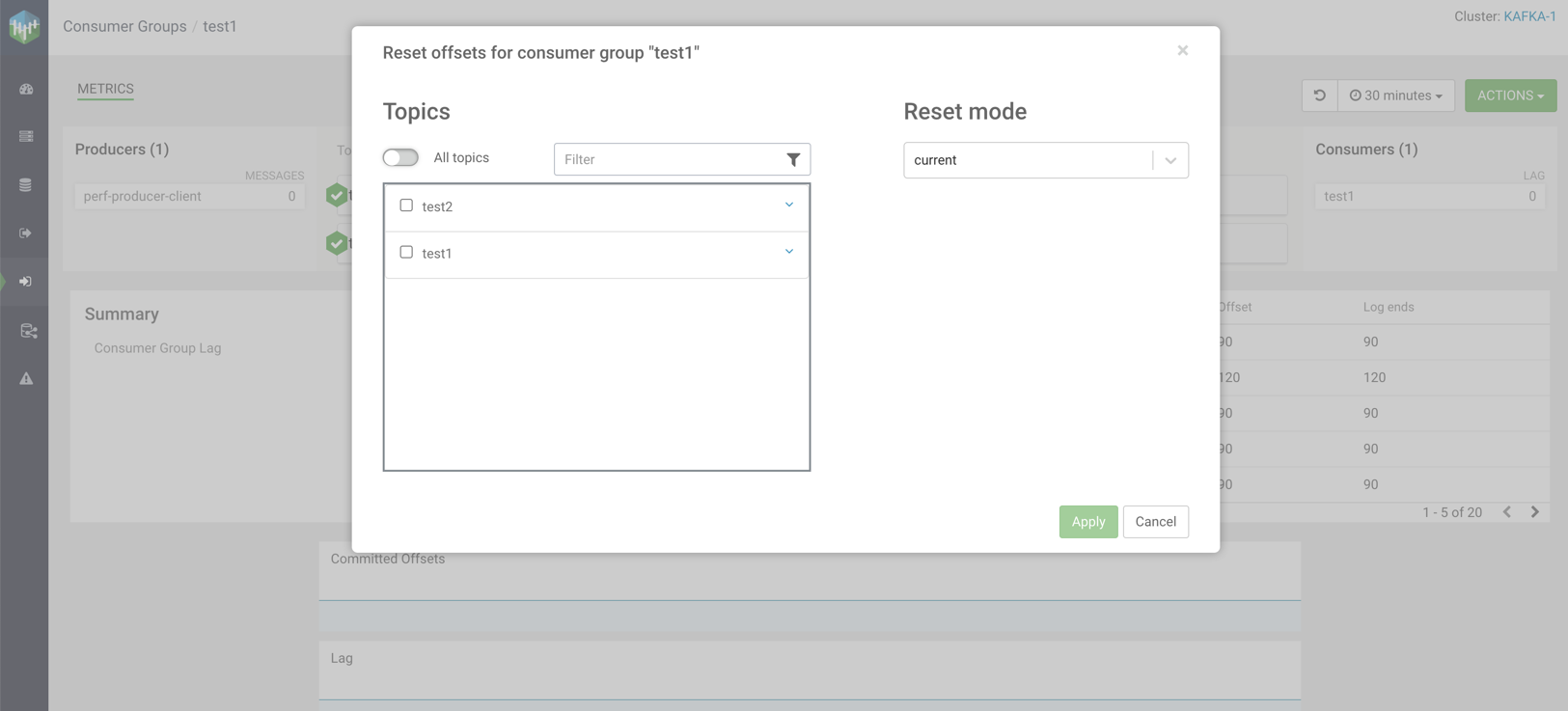This screenshot has width=1568, height=711.
Task: Open the Brokers sidebar icon
Action: (26, 137)
